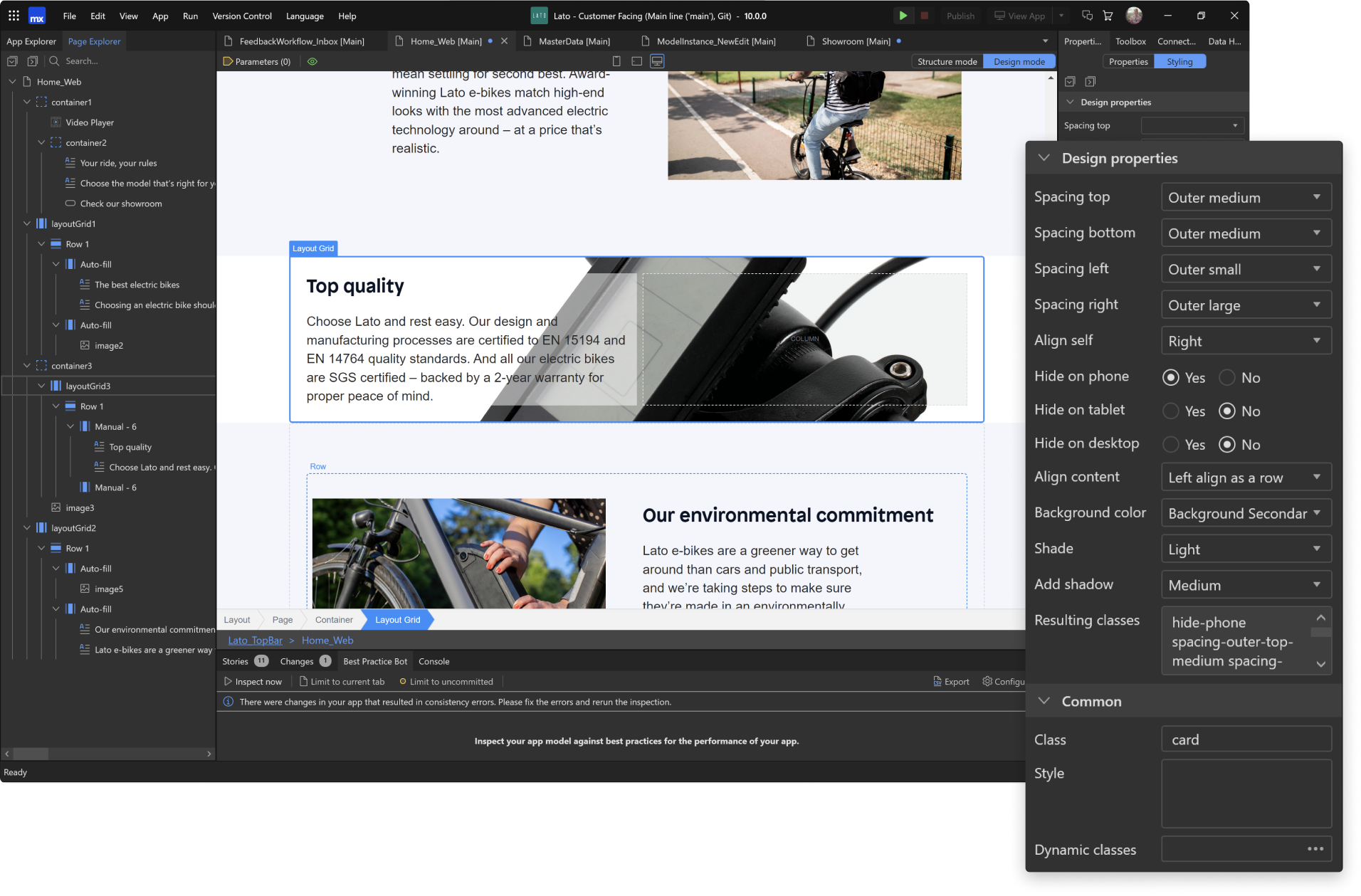Open the Configure gear icon
This screenshot has height=896, width=1361.
pyautogui.click(x=987, y=681)
